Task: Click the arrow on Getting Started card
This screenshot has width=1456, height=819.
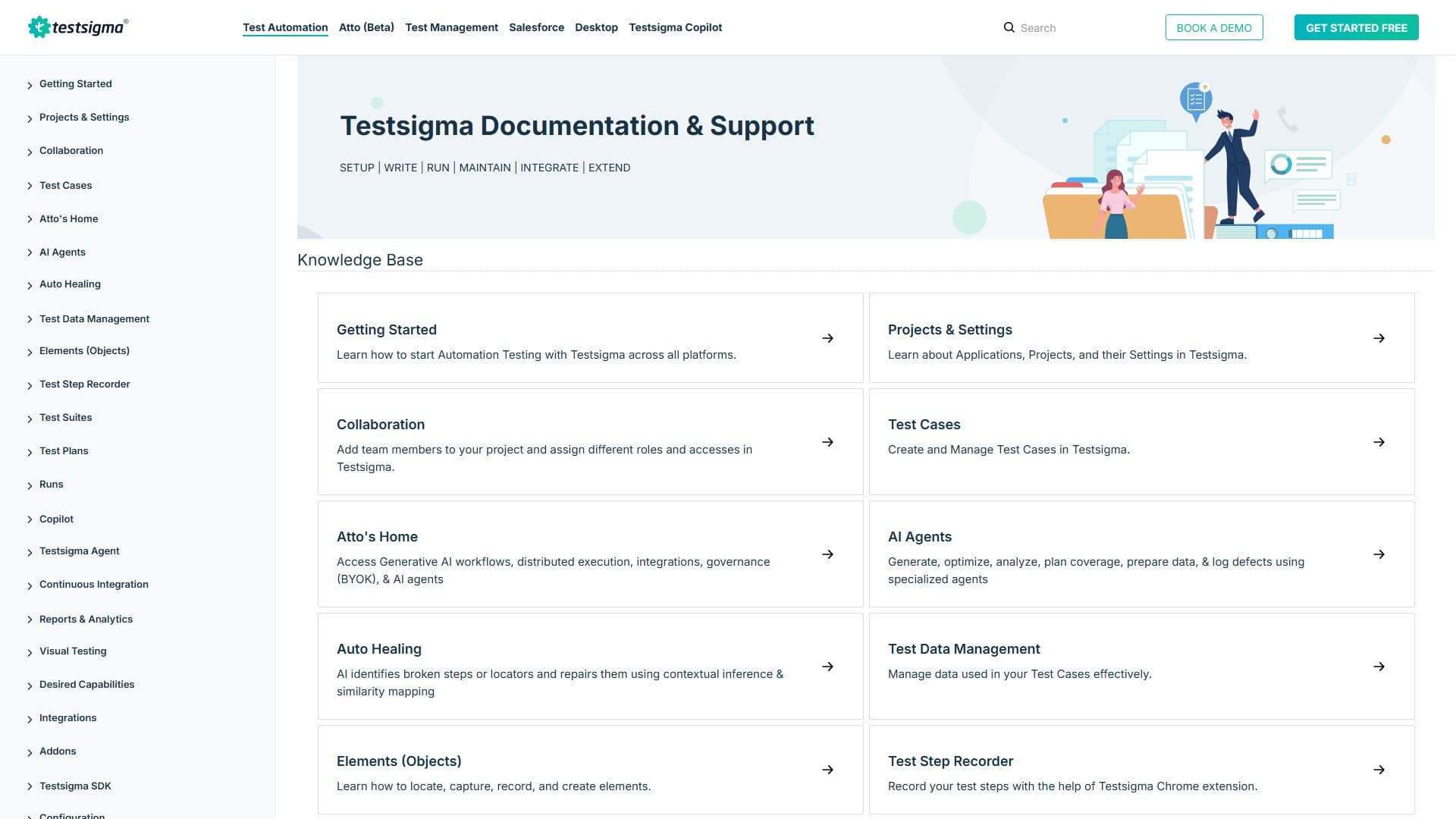Action: tap(828, 338)
